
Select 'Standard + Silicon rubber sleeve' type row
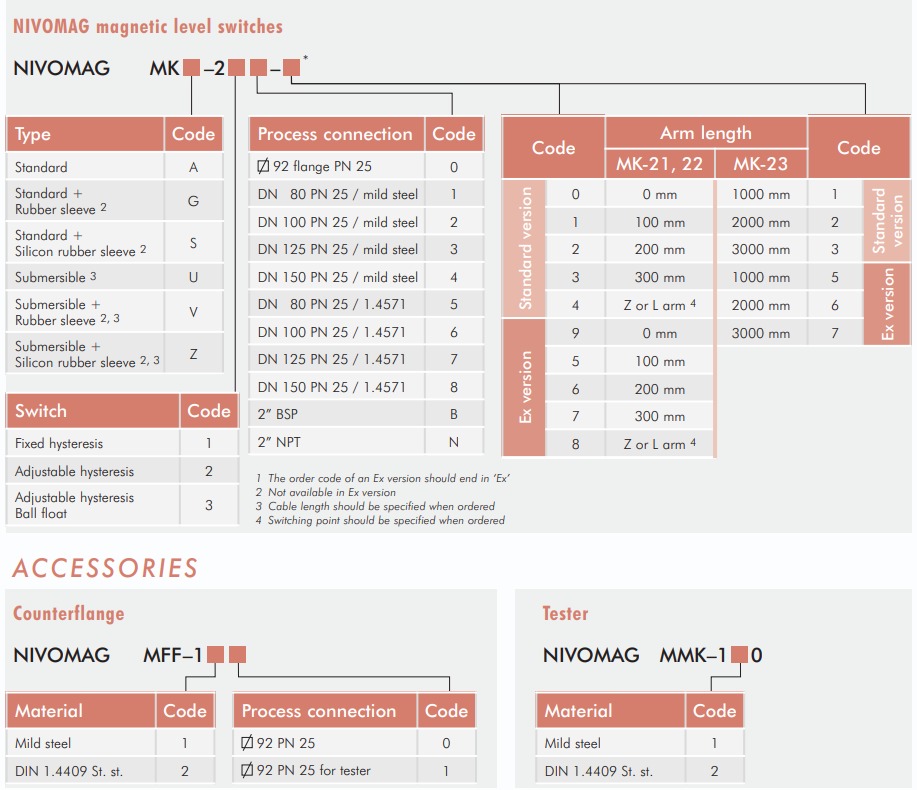tap(115, 243)
